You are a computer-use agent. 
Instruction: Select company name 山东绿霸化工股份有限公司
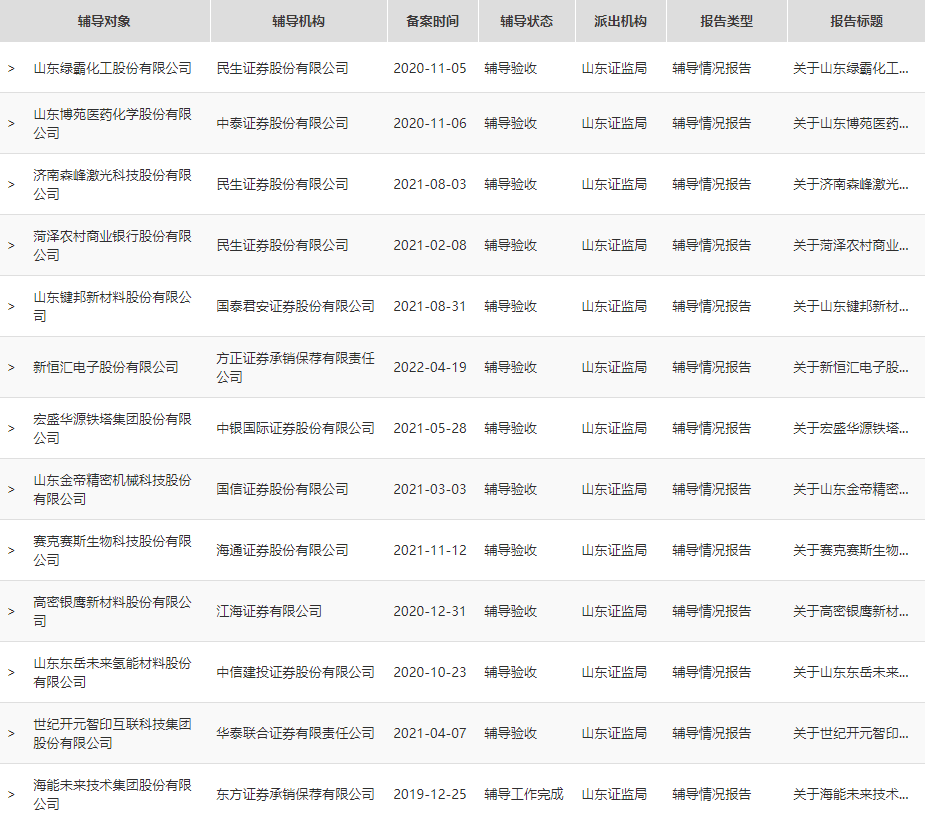112,68
